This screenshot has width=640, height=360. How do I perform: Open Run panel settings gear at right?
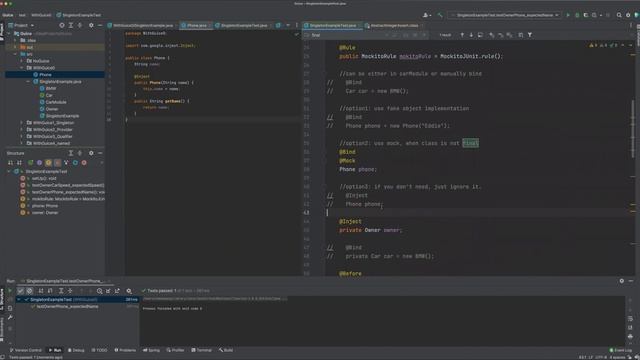coord(622,281)
